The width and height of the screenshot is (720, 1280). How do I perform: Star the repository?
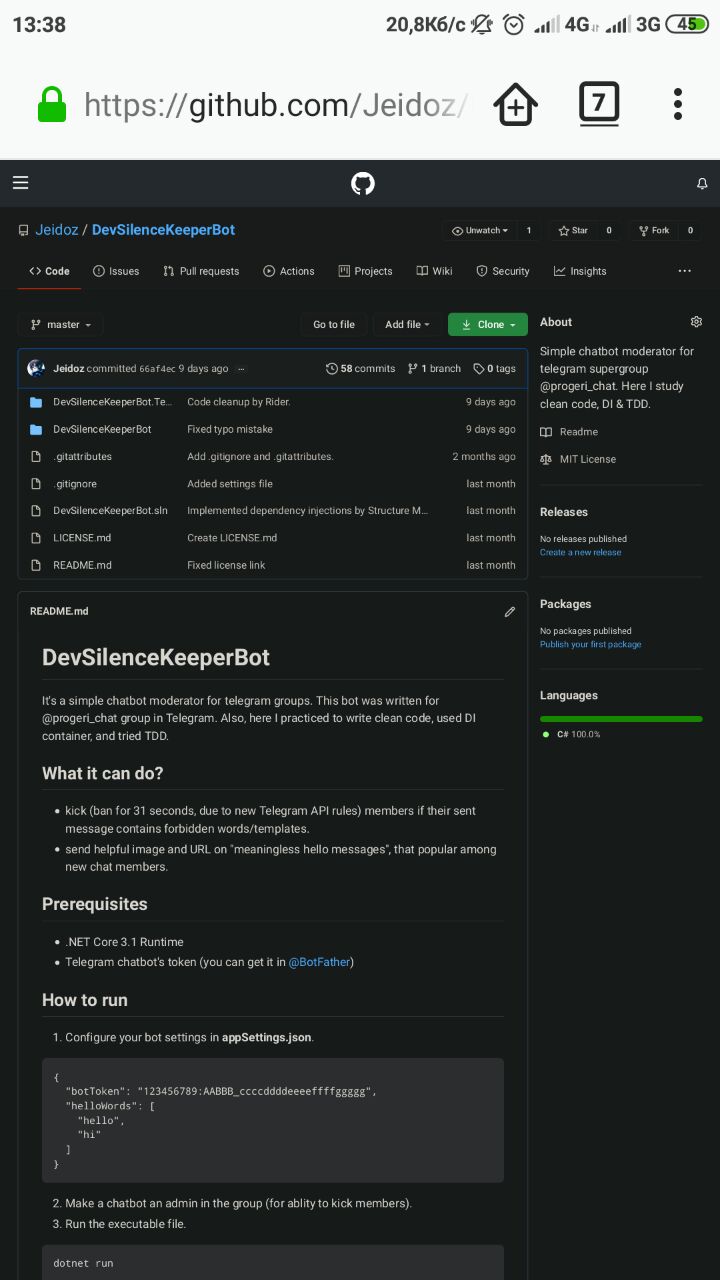573,230
